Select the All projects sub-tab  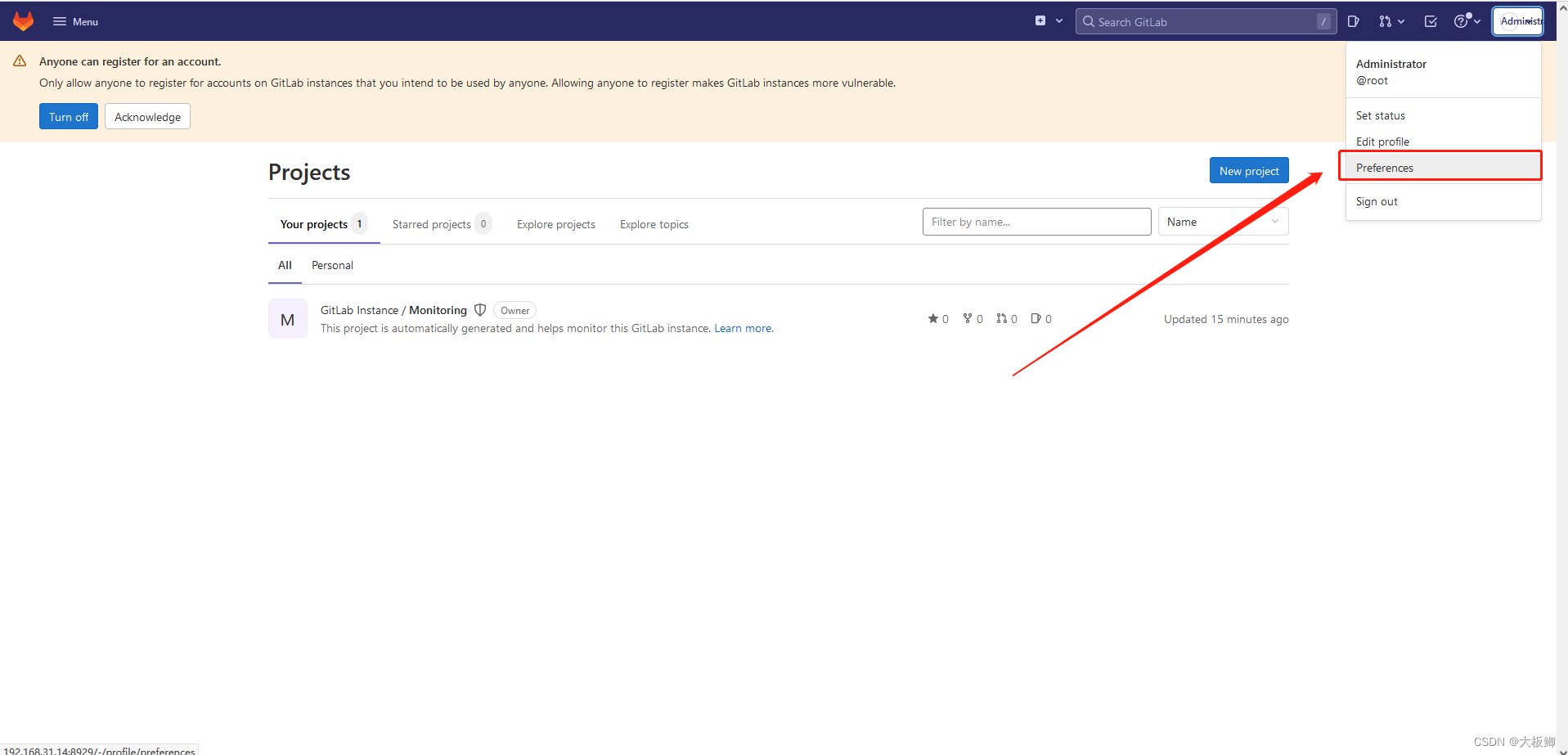[285, 265]
